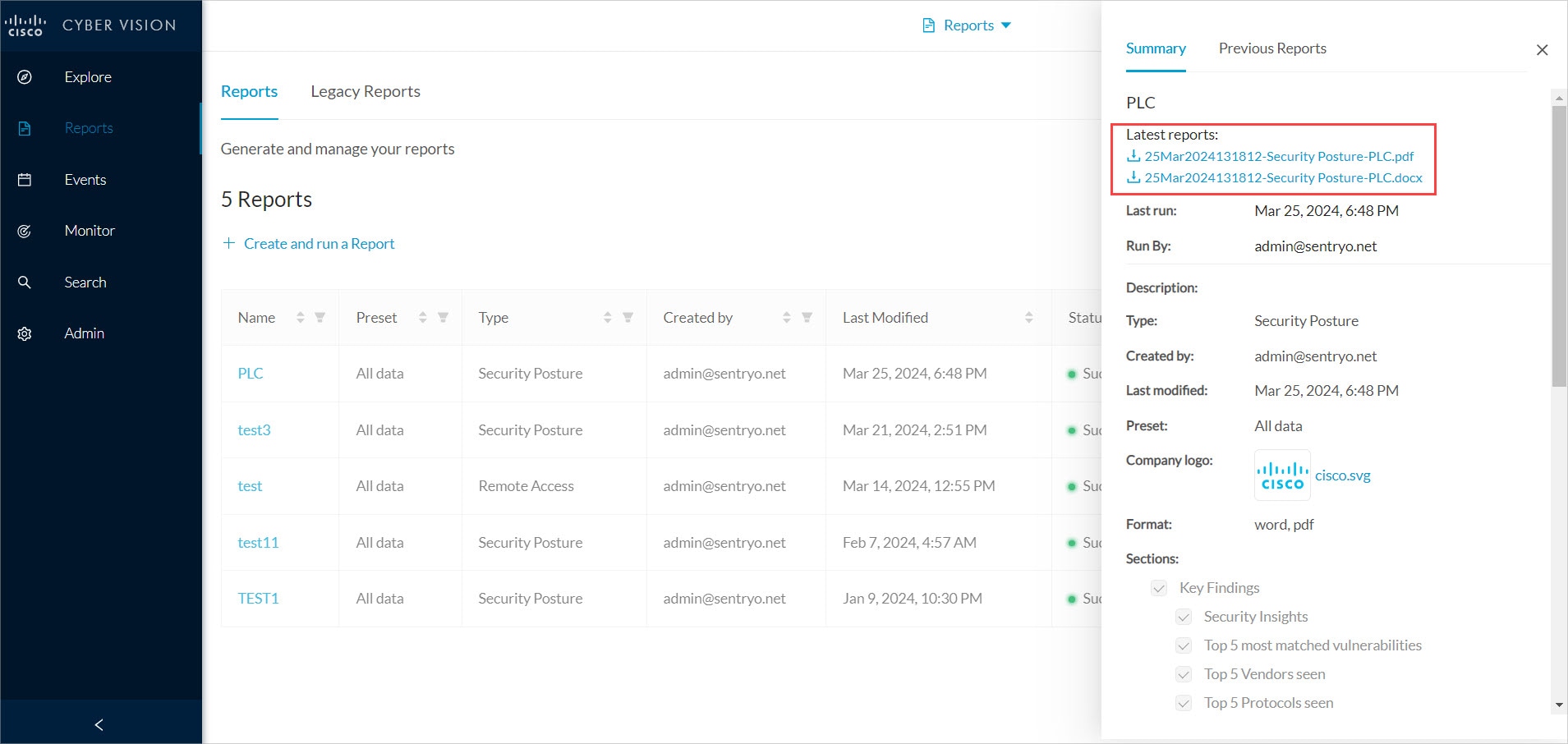
Task: Click the filter icon in Type column
Action: pos(628,318)
